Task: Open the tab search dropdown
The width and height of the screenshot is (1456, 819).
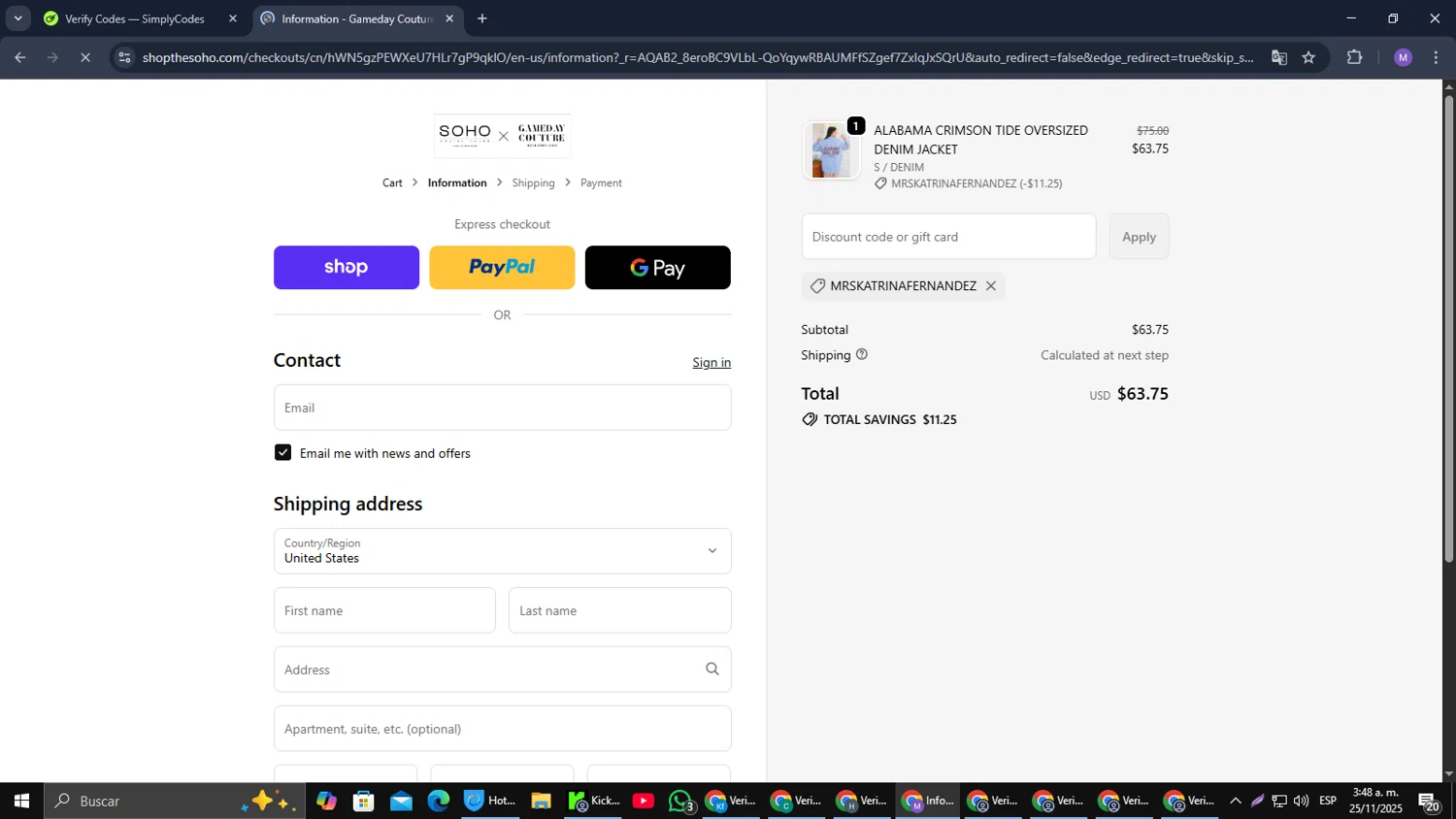Action: point(17,18)
